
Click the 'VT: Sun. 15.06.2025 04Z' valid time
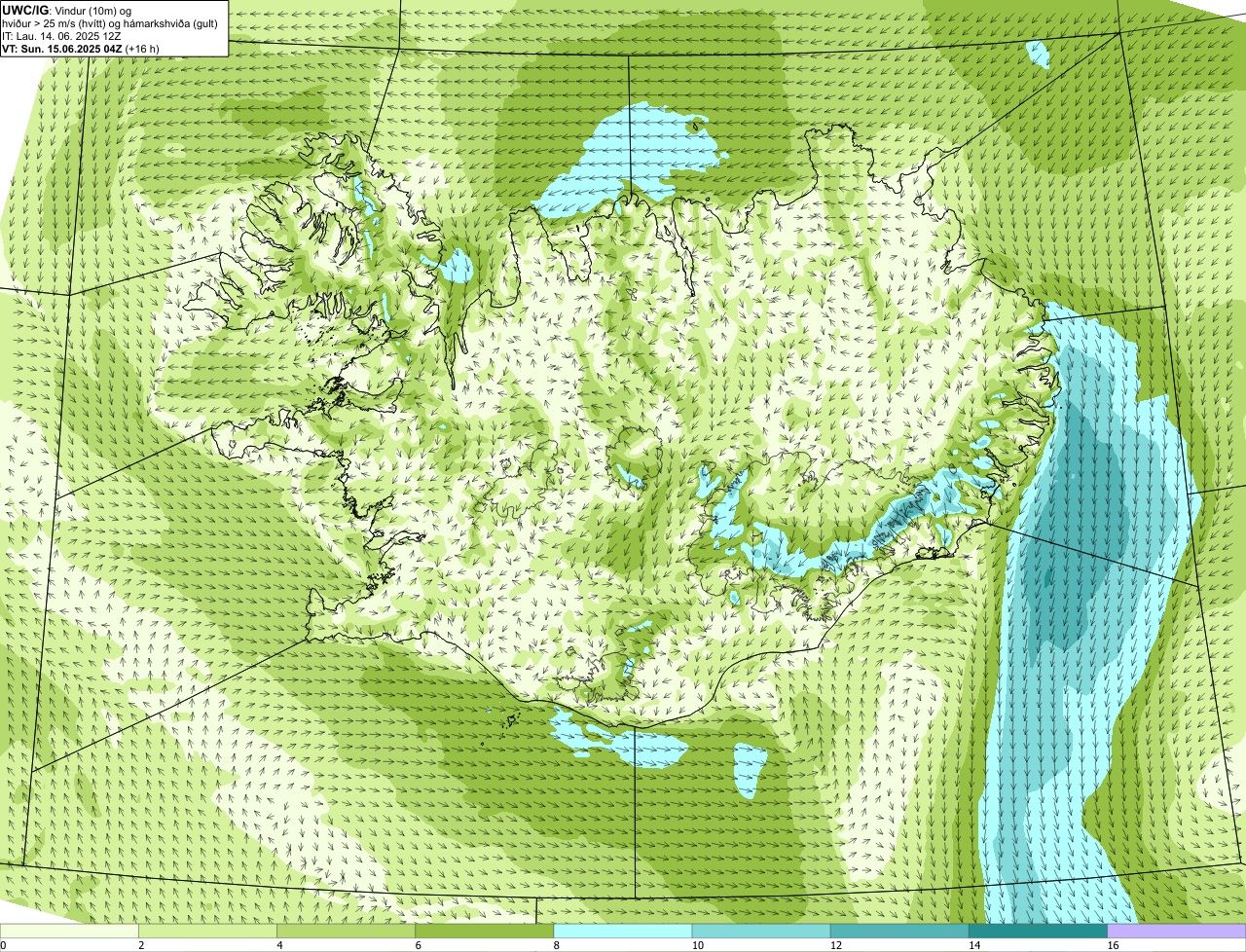pos(61,49)
